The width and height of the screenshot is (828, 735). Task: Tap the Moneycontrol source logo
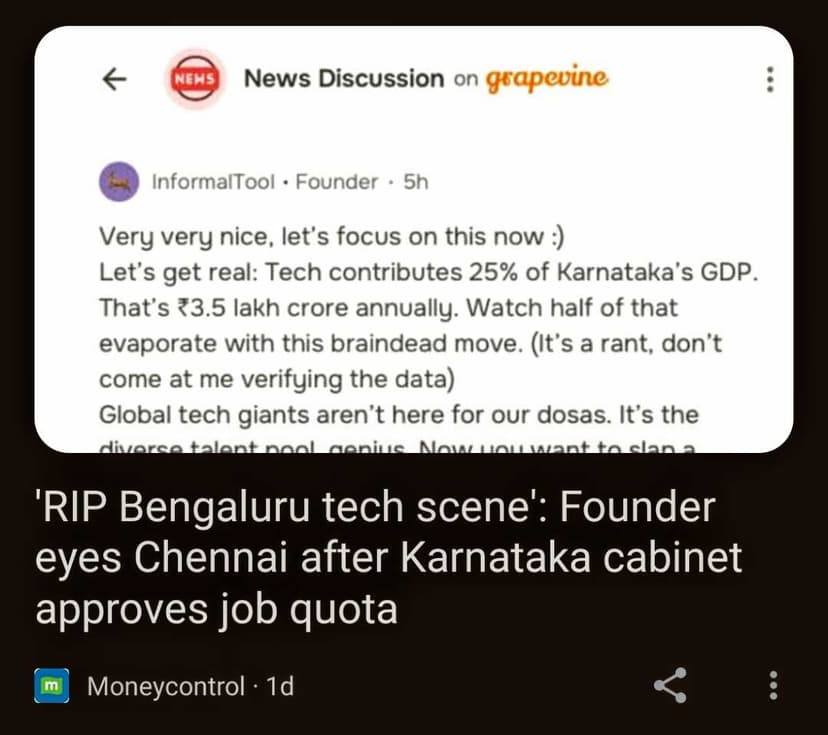52,685
